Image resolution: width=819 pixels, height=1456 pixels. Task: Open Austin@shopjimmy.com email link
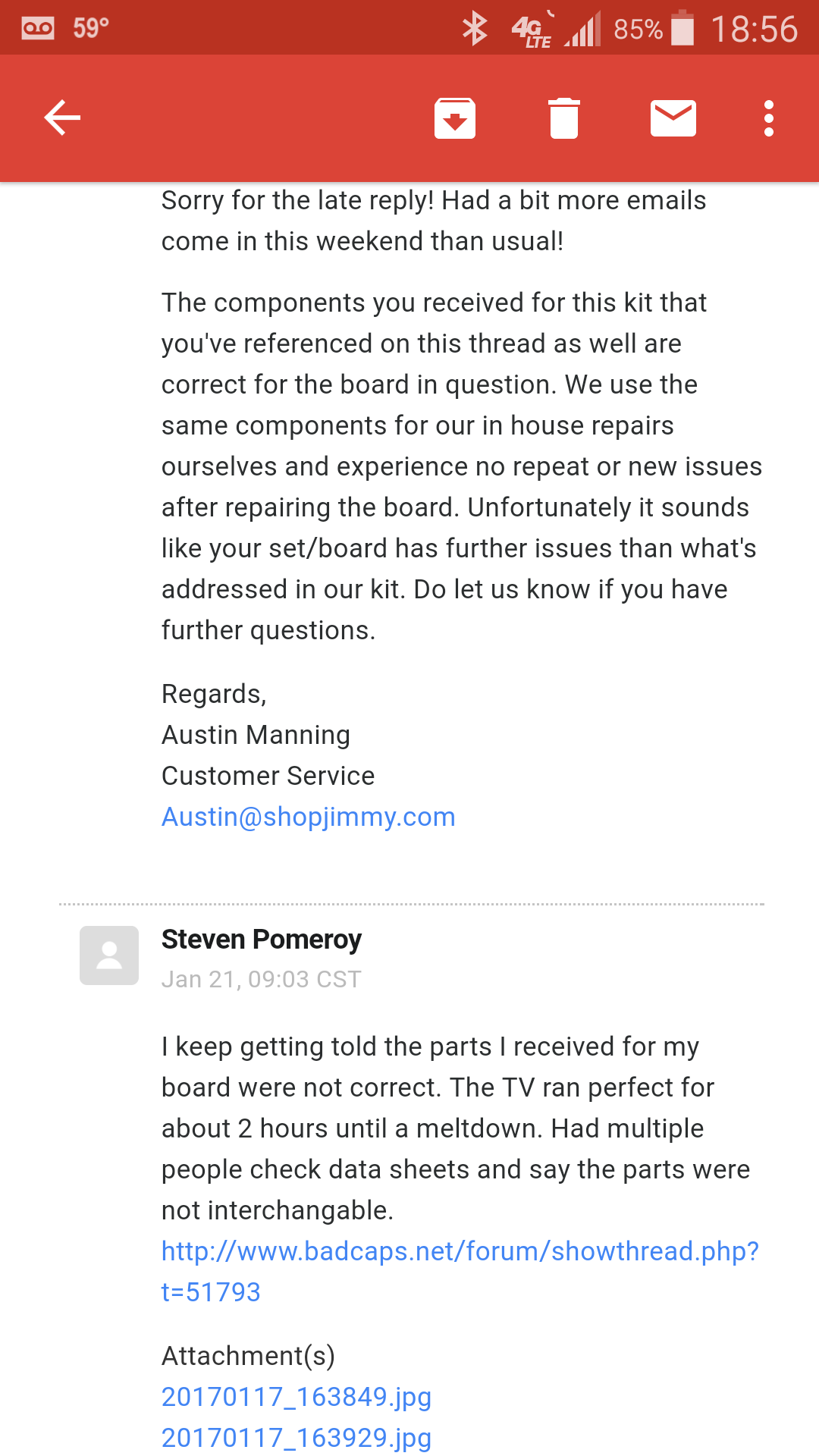coord(308,817)
